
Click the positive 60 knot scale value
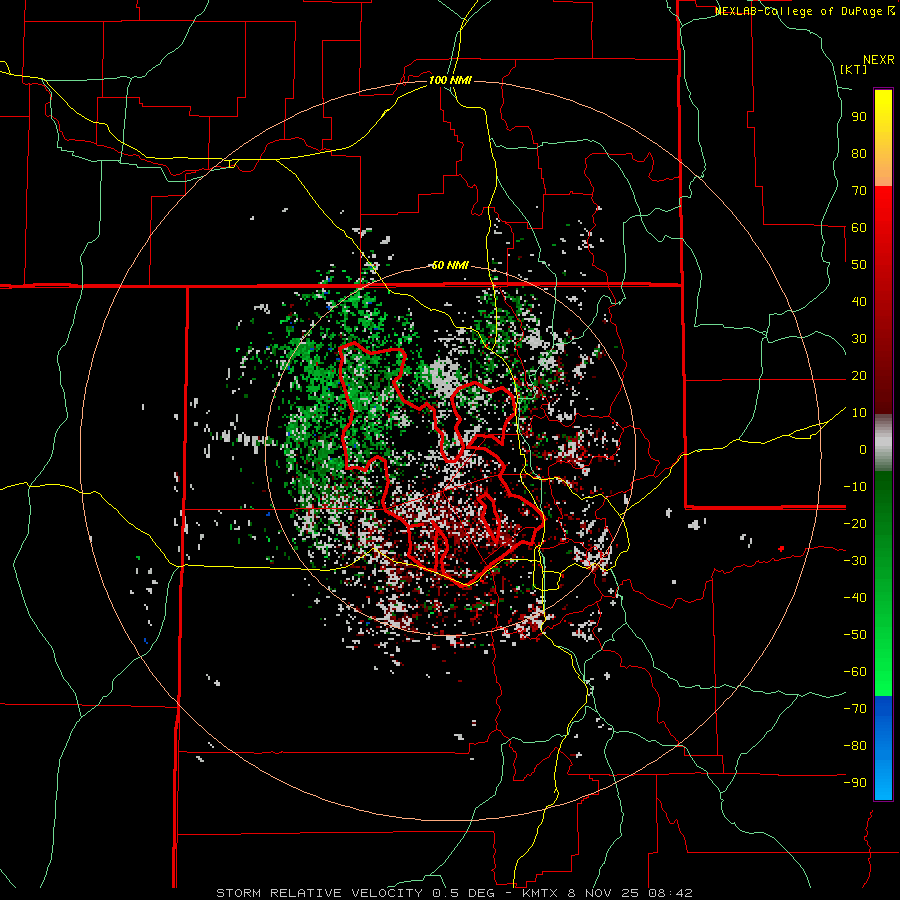point(859,228)
